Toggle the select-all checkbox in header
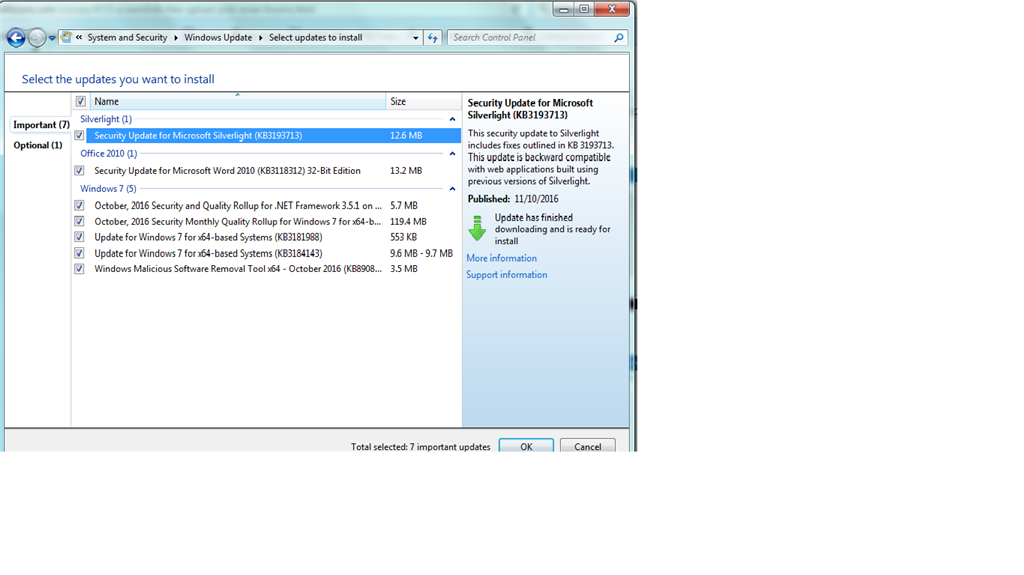The image size is (1024, 575). click(80, 101)
